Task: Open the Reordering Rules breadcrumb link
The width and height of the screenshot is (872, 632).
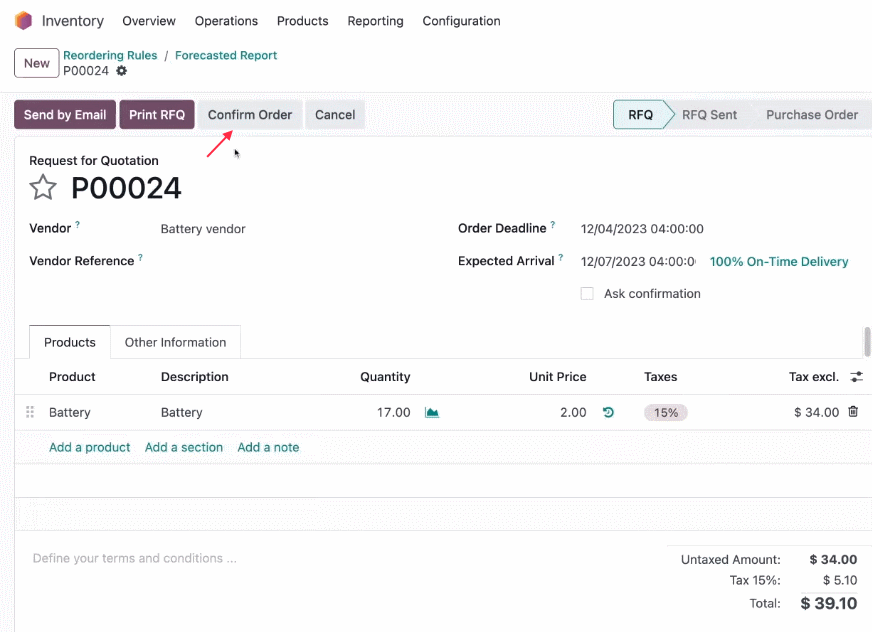Action: point(110,55)
